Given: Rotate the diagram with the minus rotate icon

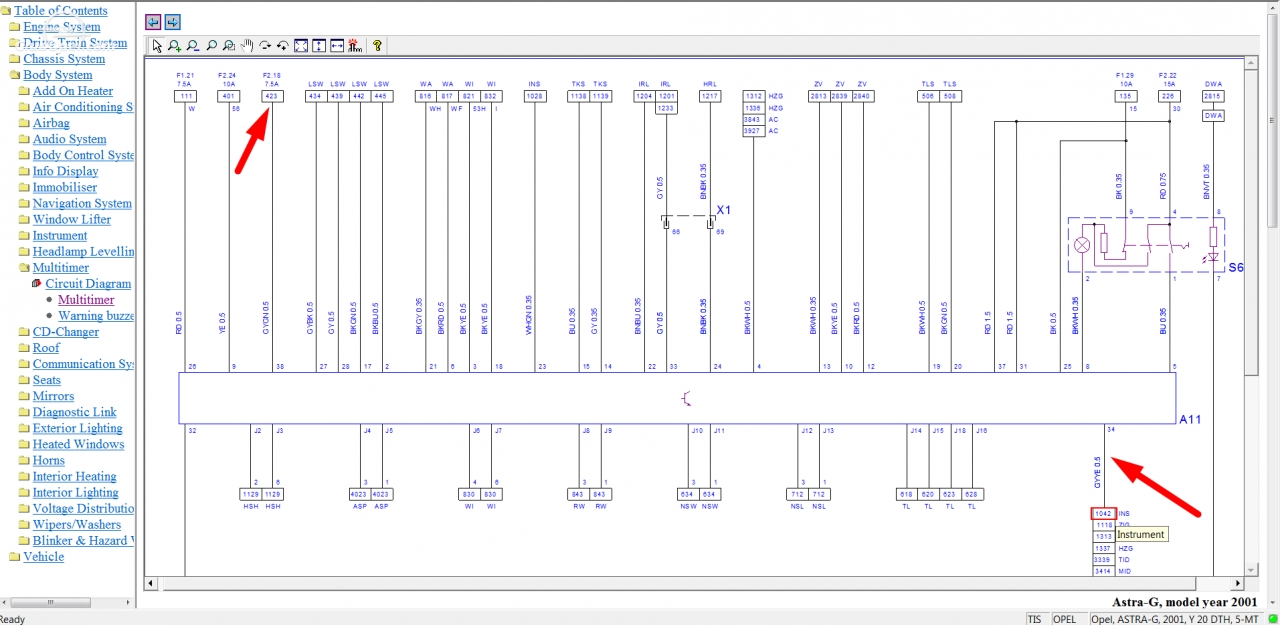Looking at the screenshot, I should coord(265,45).
